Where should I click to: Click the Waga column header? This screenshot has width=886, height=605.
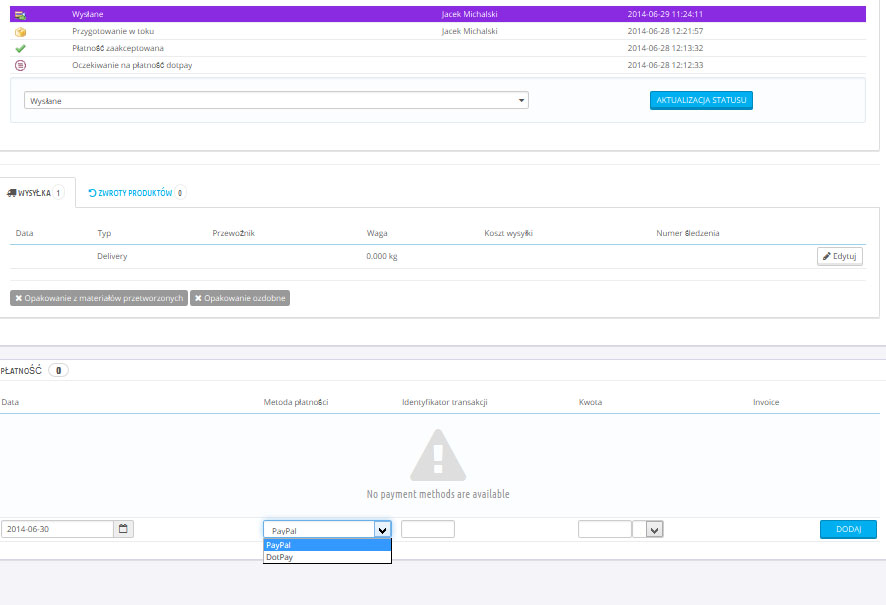pos(377,233)
